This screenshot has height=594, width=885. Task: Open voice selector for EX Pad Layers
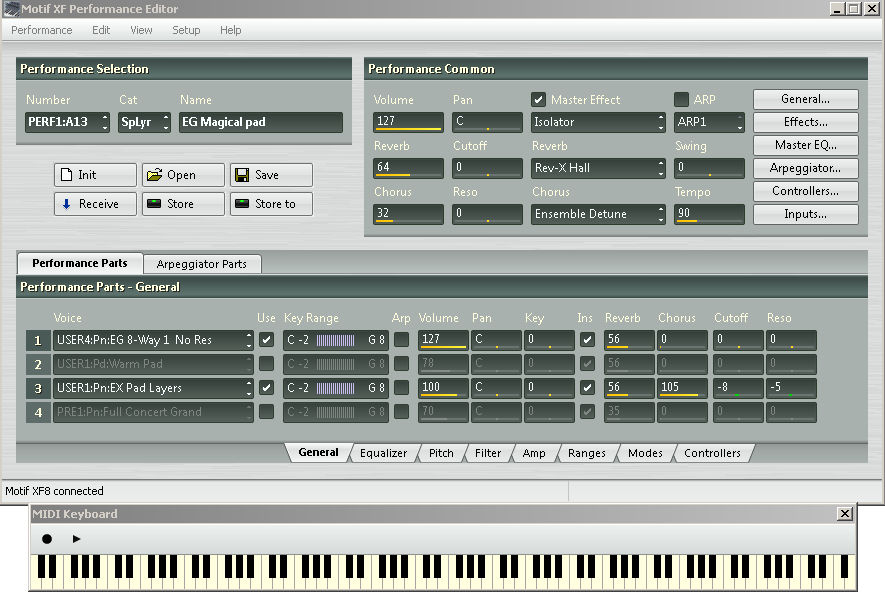[153, 388]
